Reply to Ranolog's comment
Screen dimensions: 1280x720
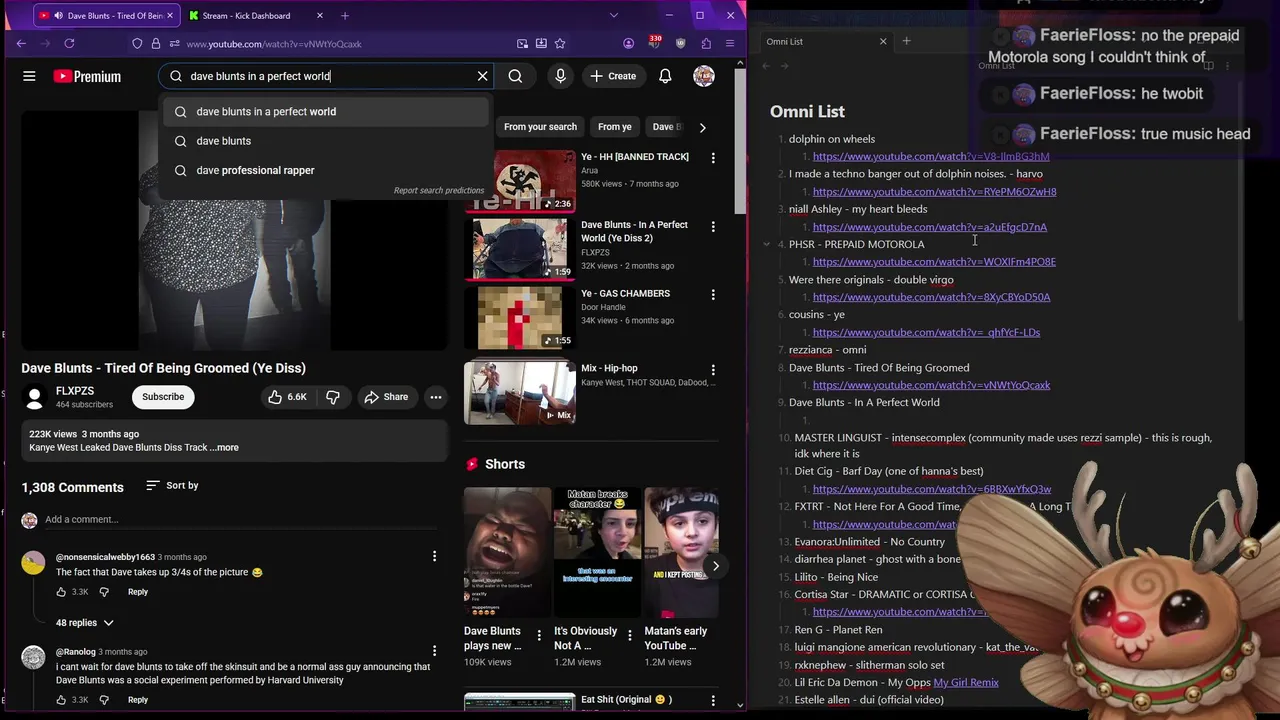click(x=138, y=700)
